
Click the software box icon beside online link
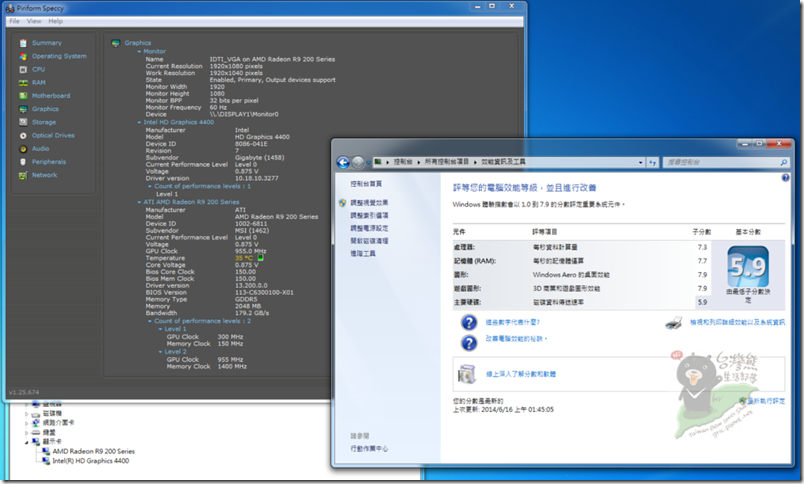point(467,374)
